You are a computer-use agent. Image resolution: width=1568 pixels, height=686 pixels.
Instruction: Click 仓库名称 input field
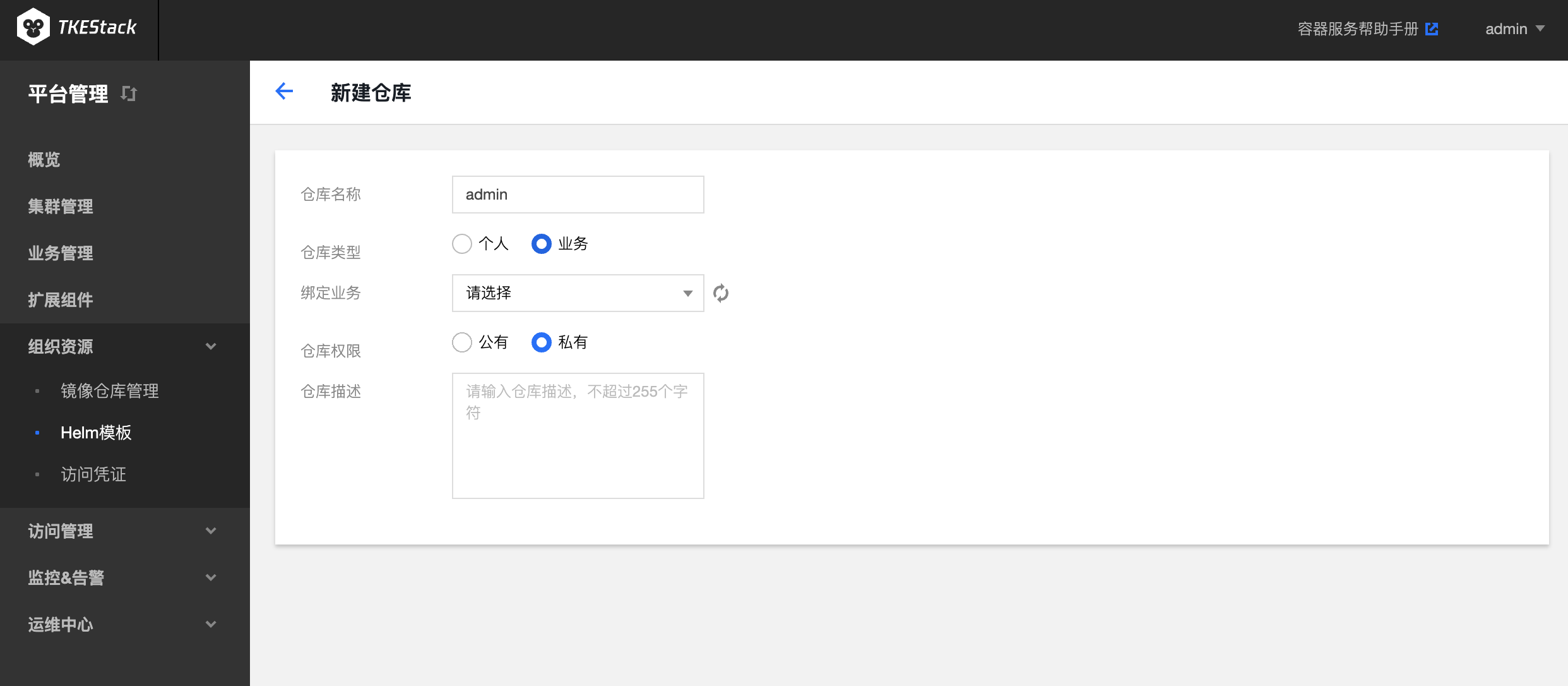(x=577, y=195)
